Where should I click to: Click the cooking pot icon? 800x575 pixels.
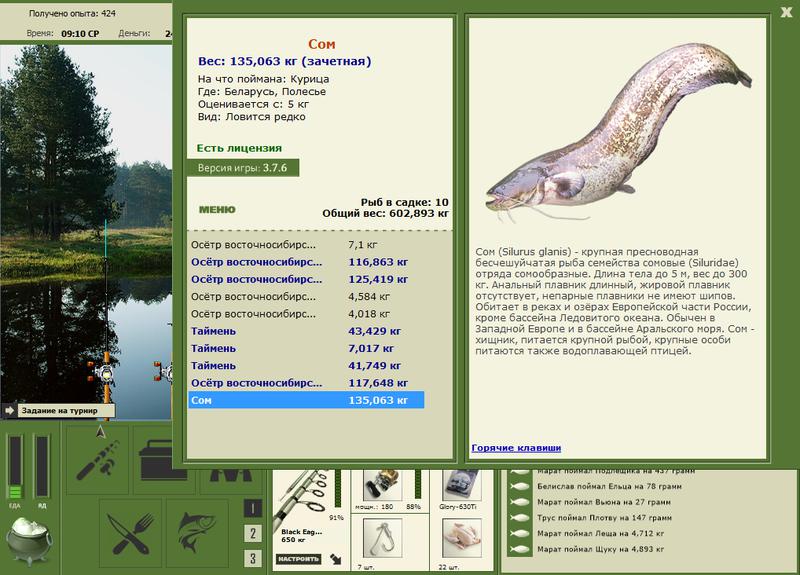29,541
